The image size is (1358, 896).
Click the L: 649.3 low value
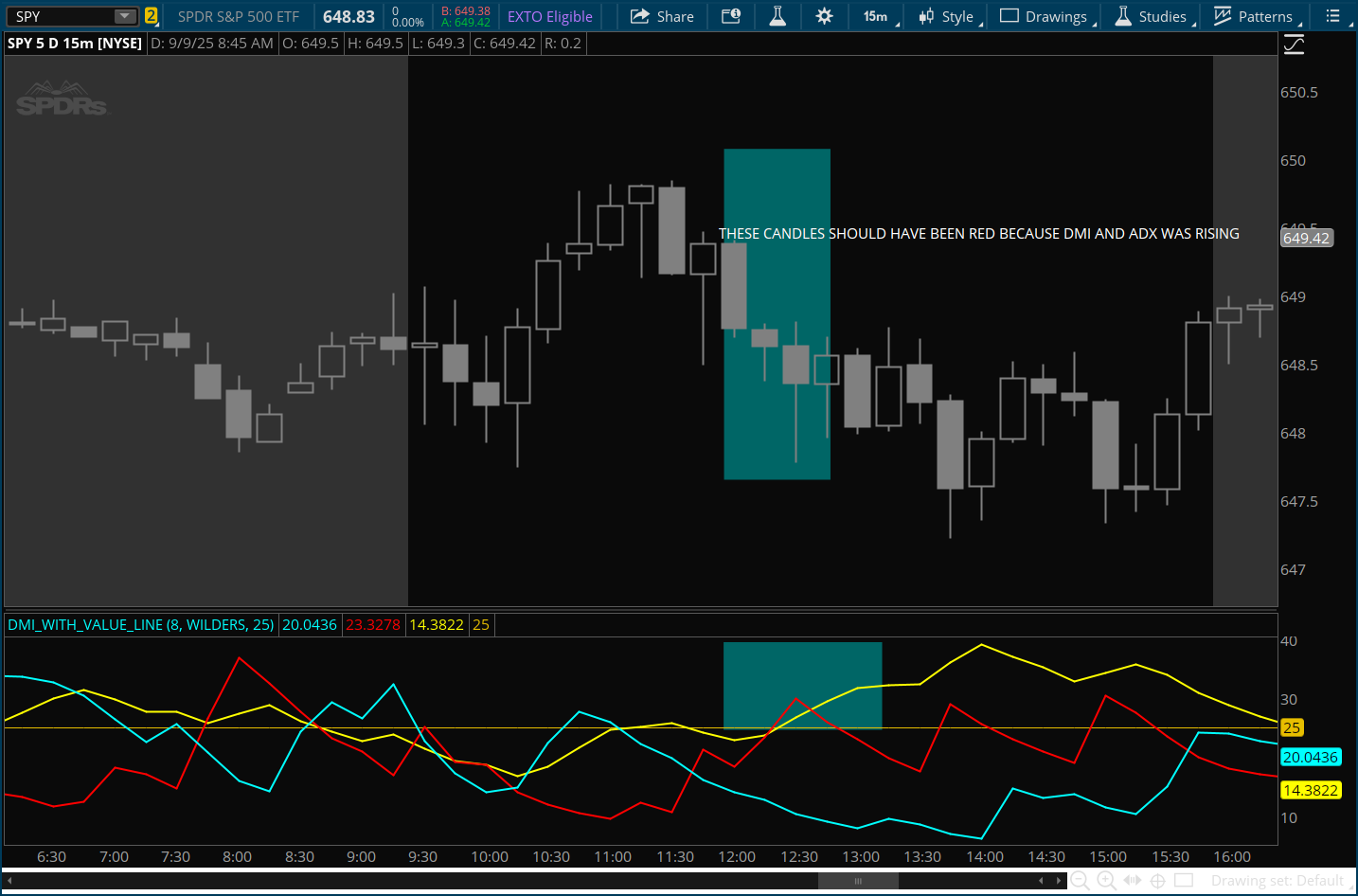[438, 44]
